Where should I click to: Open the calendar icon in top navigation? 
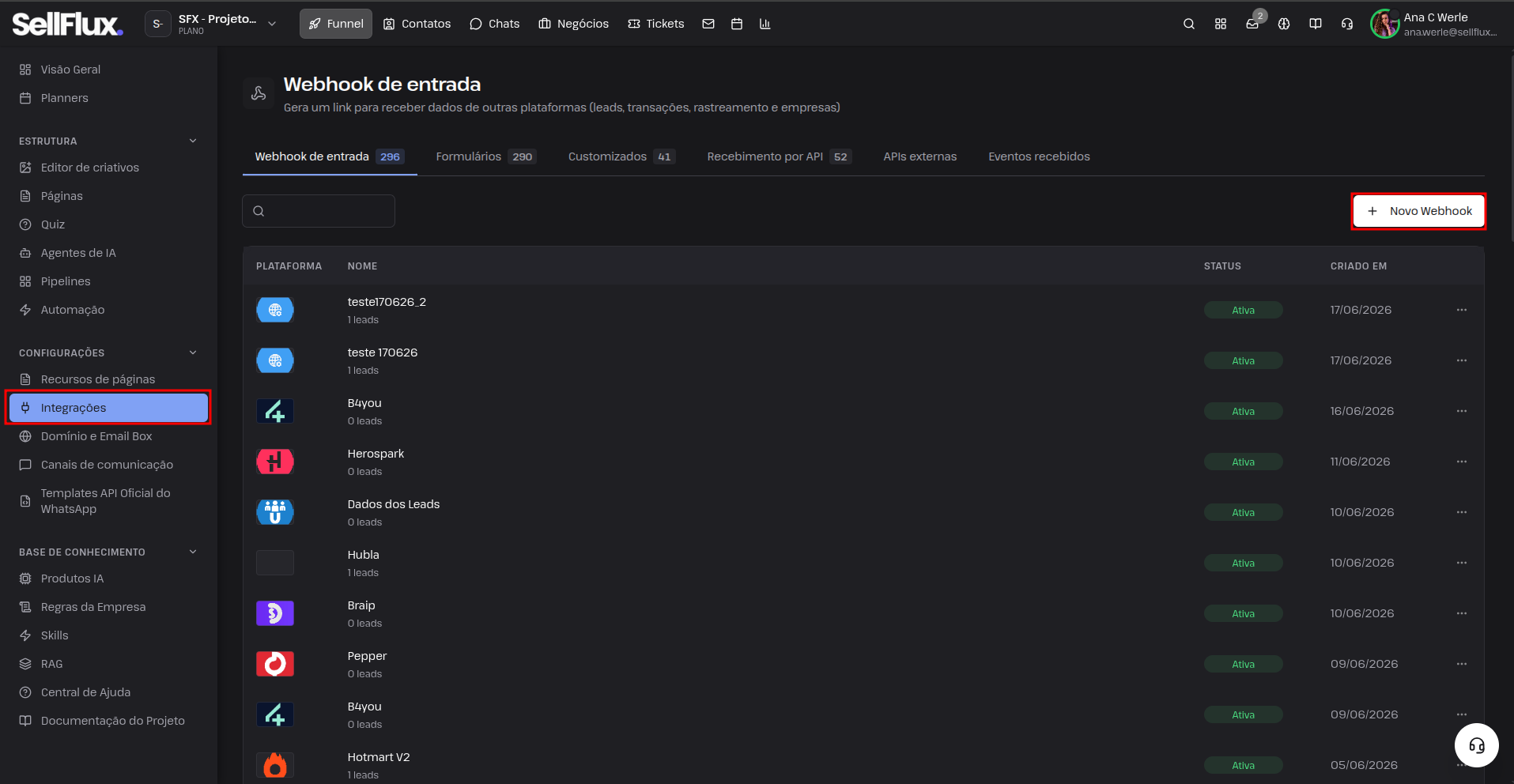pyautogui.click(x=737, y=24)
